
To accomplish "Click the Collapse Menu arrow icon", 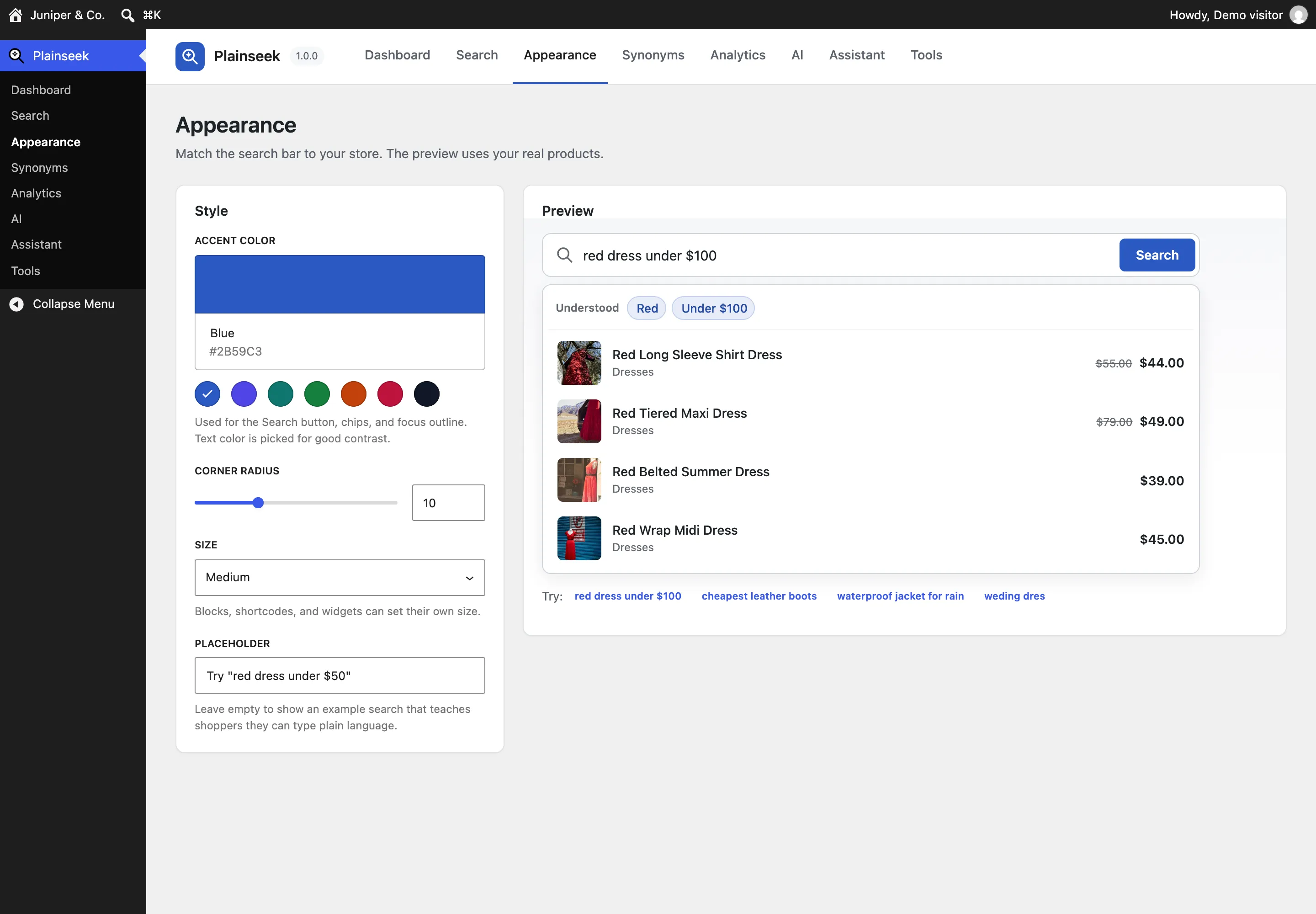I will point(16,304).
